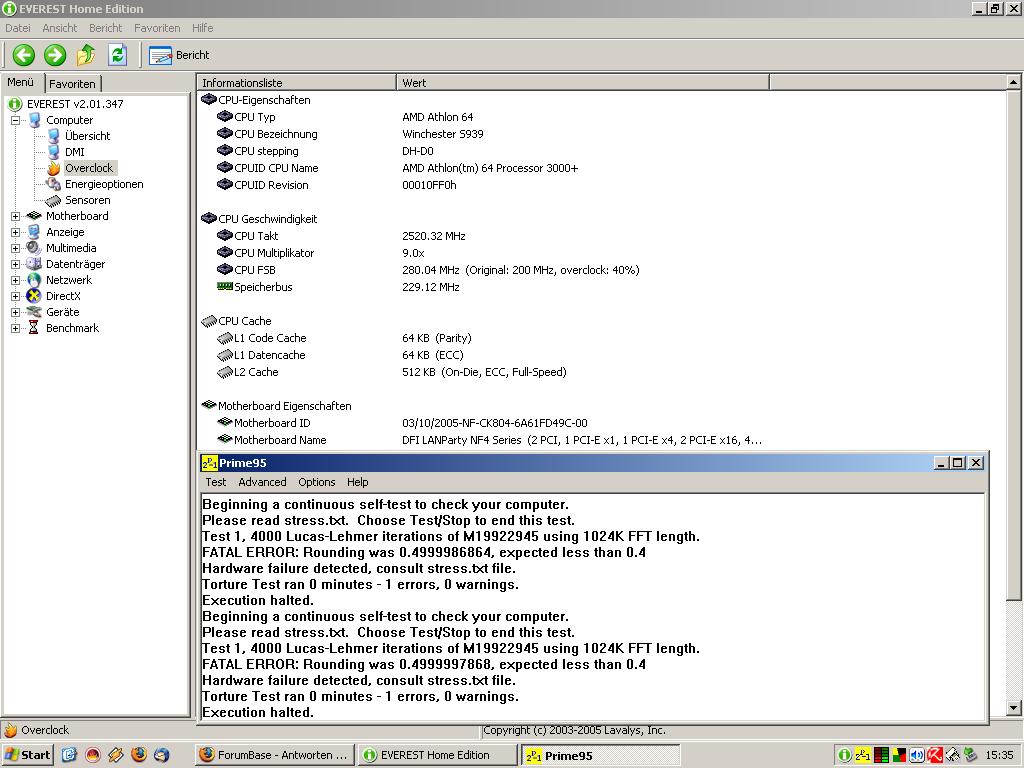Click the volume speaker tray icon
Screen dimensions: 1024x768
pyautogui.click(x=916, y=756)
